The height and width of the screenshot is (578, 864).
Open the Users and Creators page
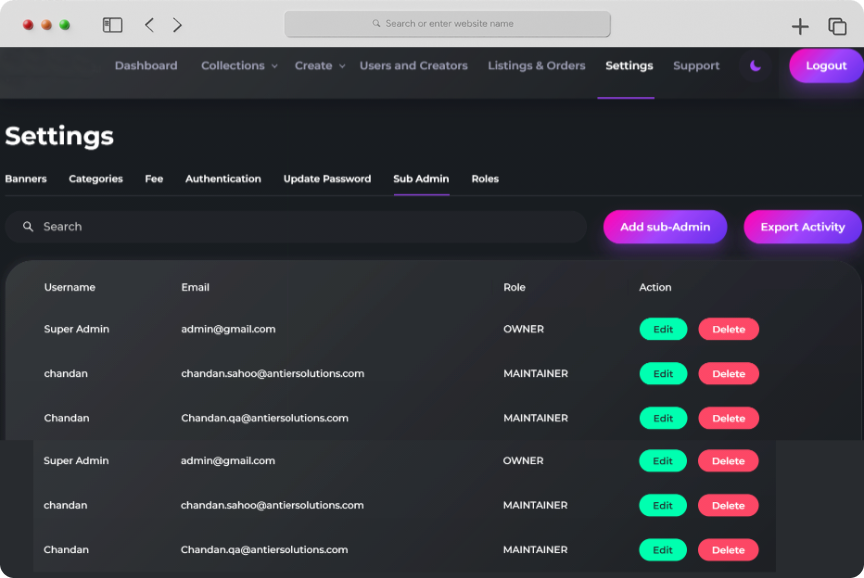[413, 66]
